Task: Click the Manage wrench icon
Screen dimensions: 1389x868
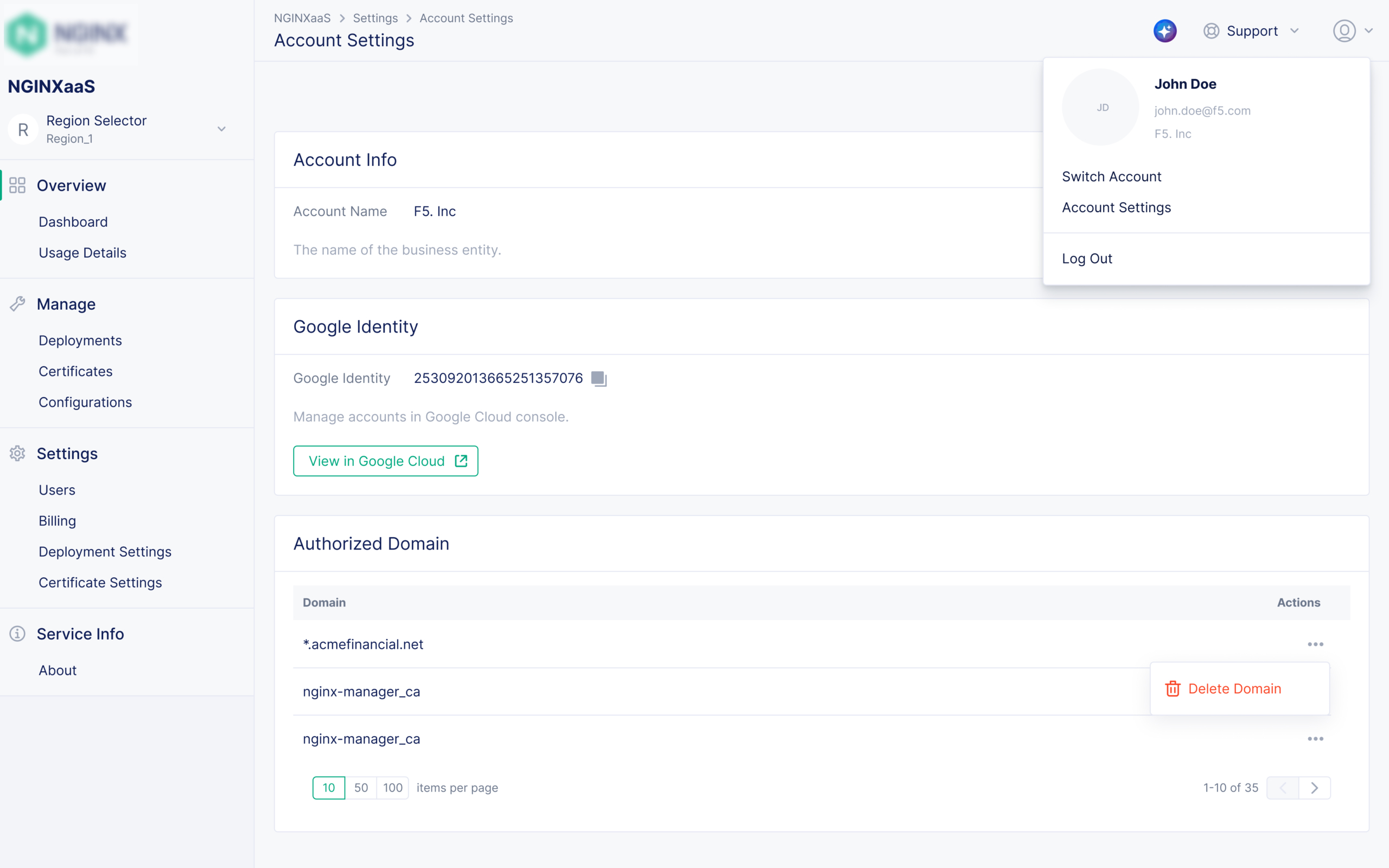Action: [17, 304]
